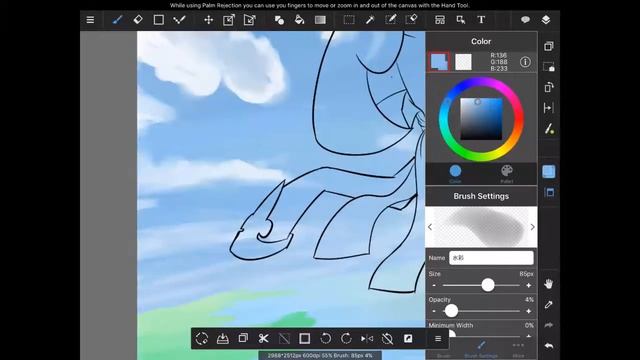Show previous brush preview with left chevron

coord(430,227)
